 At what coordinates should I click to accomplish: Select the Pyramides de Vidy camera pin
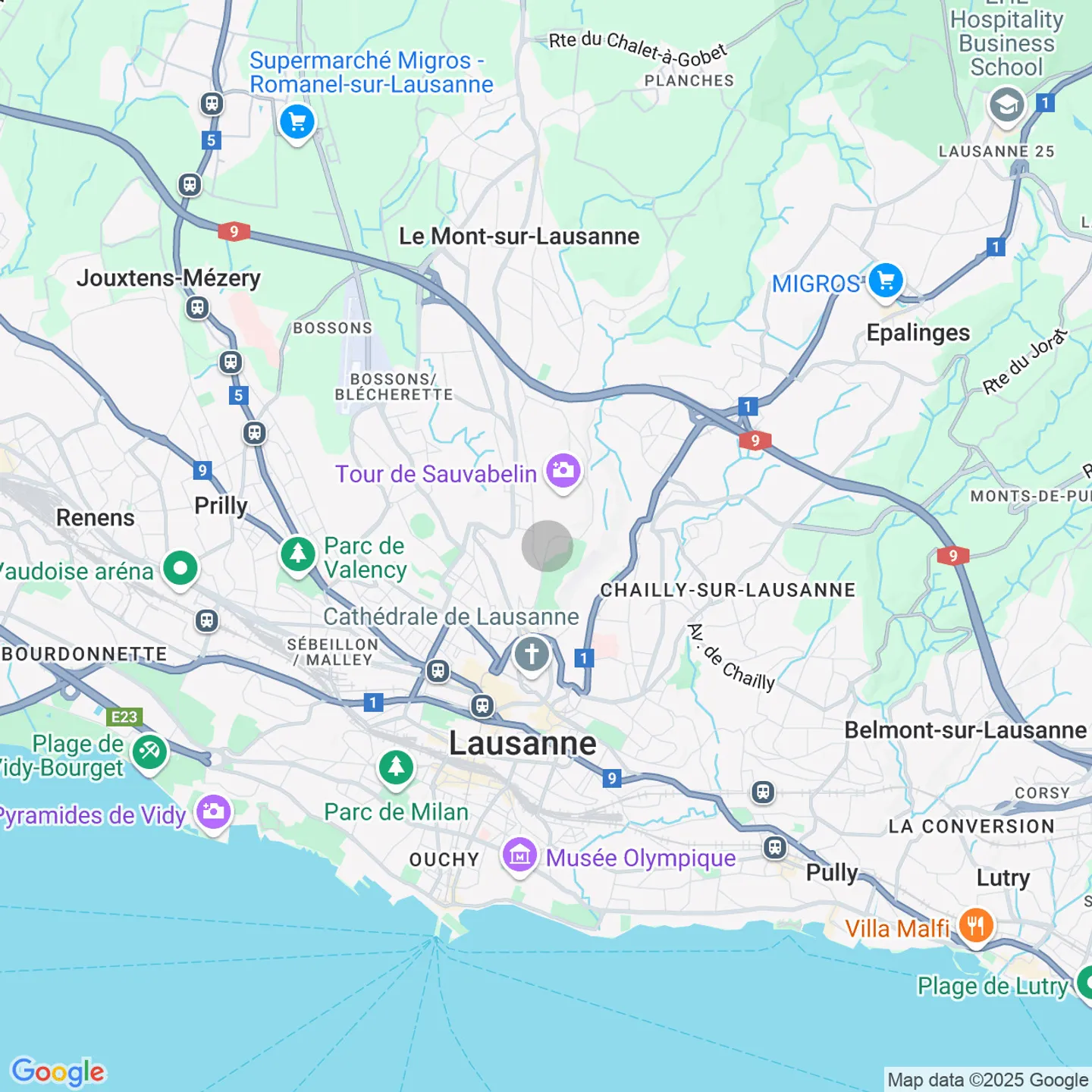(x=213, y=811)
